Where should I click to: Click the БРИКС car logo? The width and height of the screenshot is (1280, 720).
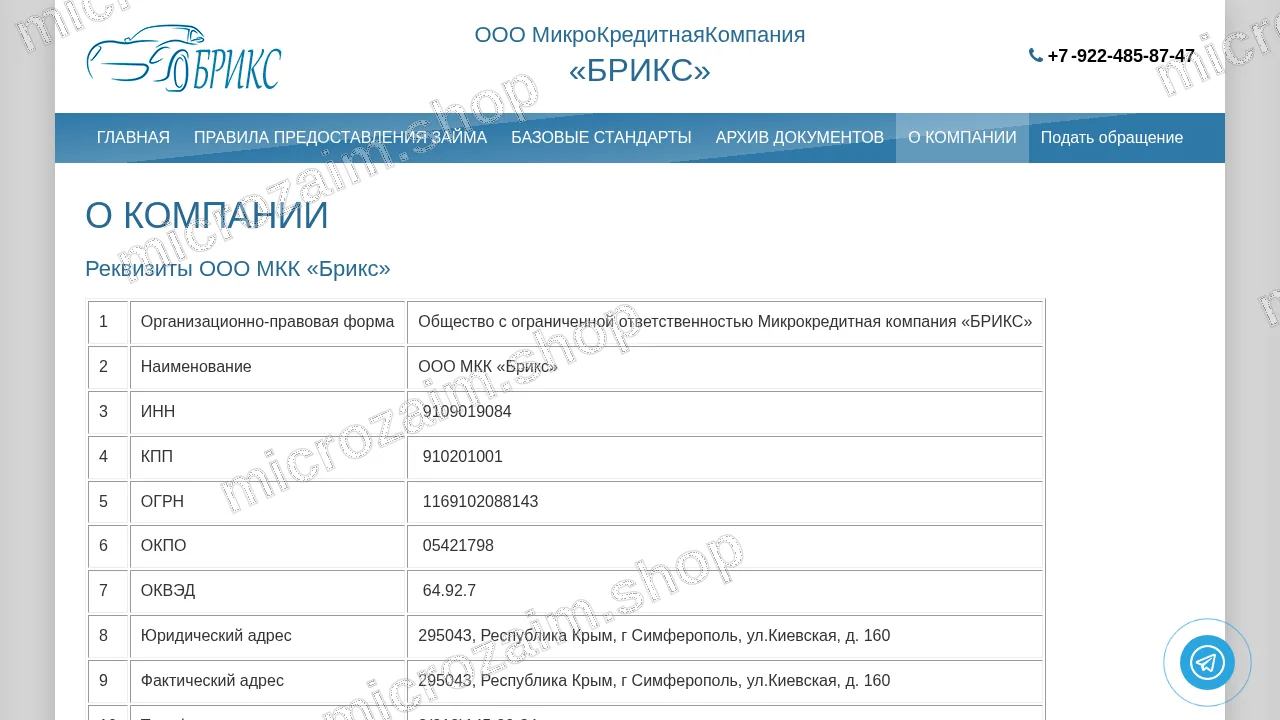click(184, 58)
